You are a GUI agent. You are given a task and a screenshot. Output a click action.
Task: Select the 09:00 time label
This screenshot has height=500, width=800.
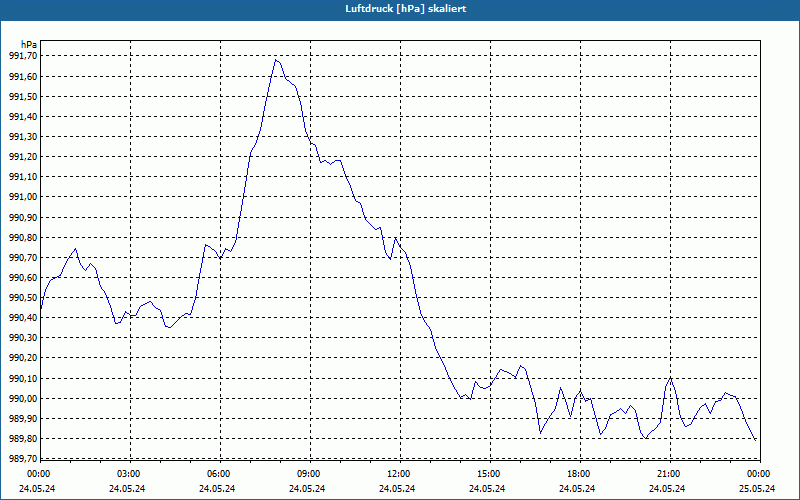[309, 474]
